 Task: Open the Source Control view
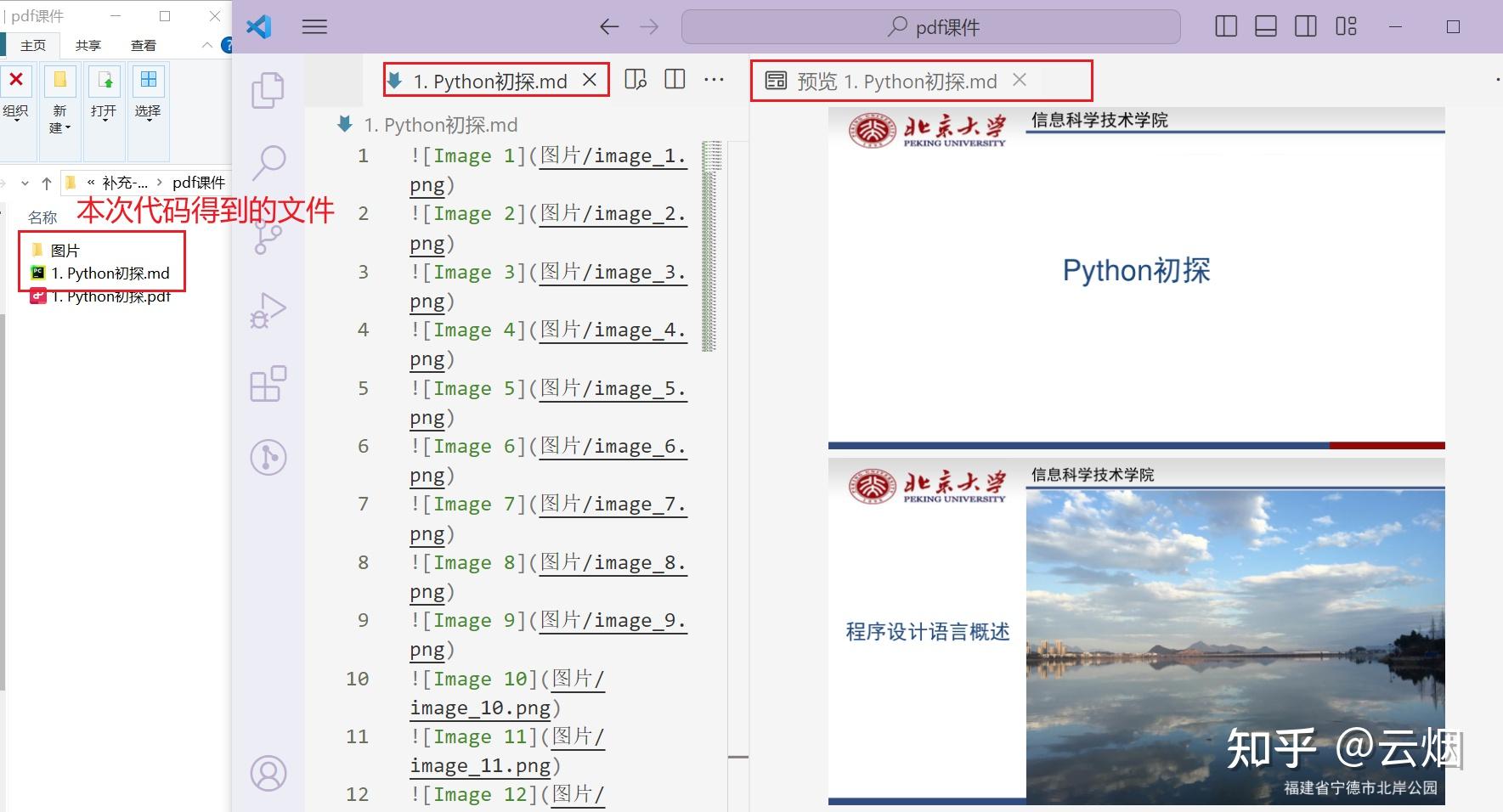point(268,236)
